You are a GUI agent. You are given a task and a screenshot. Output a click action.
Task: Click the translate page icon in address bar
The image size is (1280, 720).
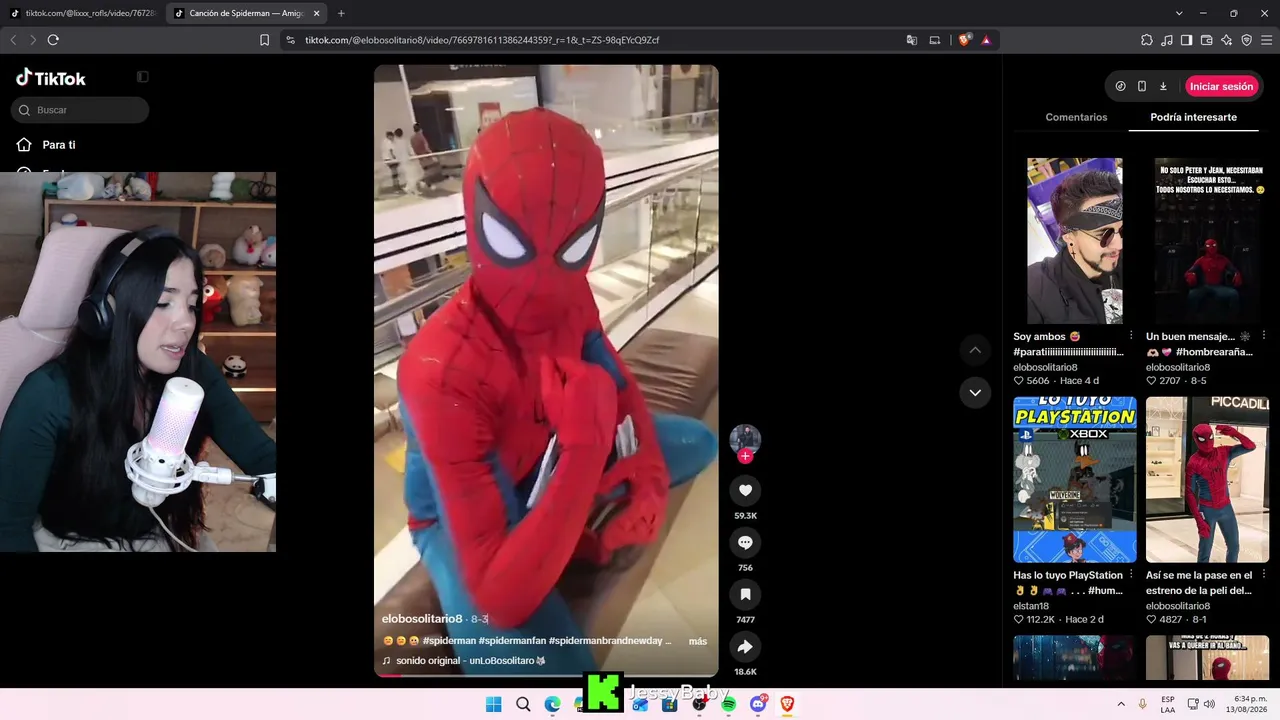pos(912,40)
